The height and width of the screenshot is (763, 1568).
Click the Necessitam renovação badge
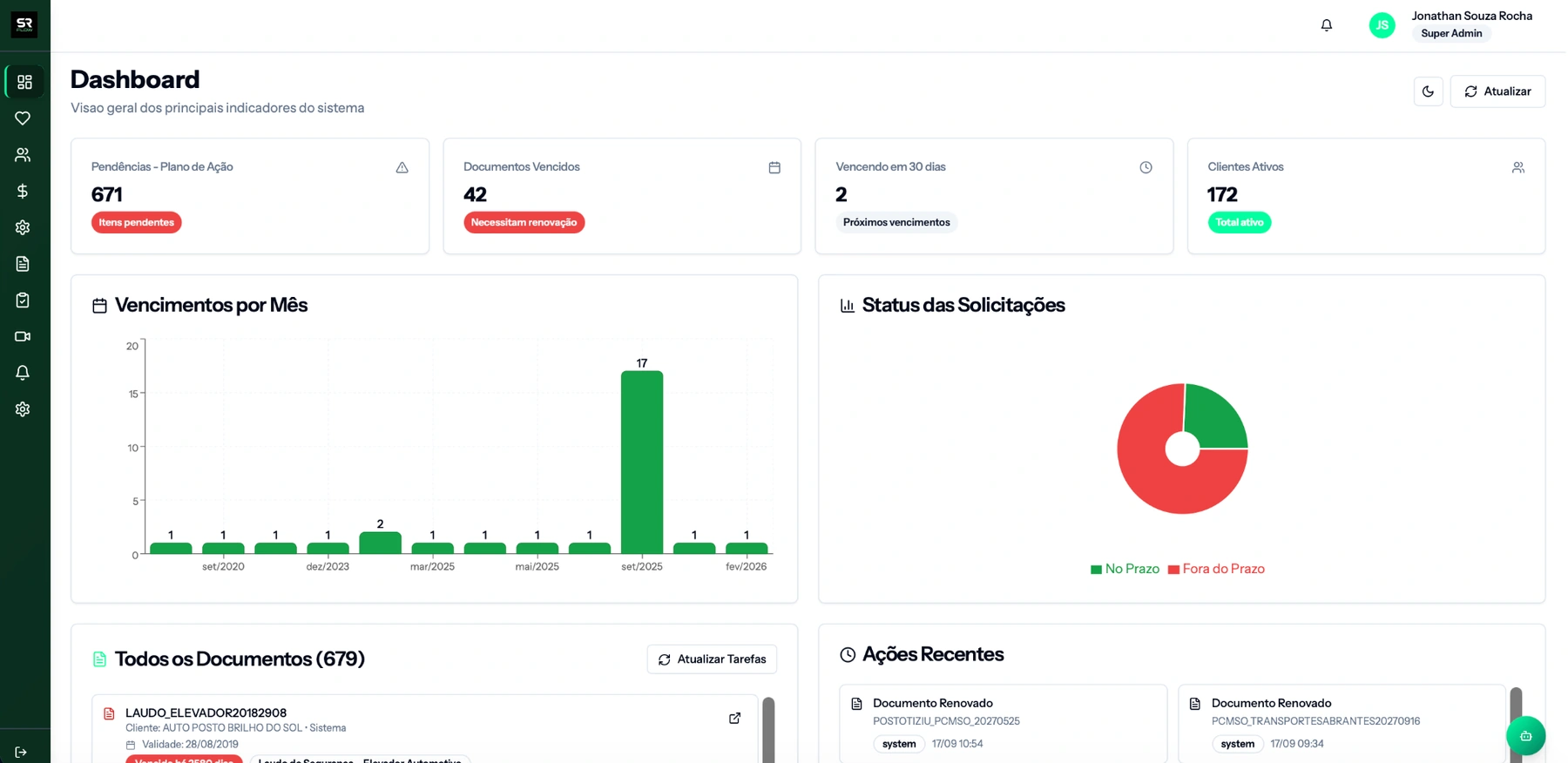click(524, 222)
